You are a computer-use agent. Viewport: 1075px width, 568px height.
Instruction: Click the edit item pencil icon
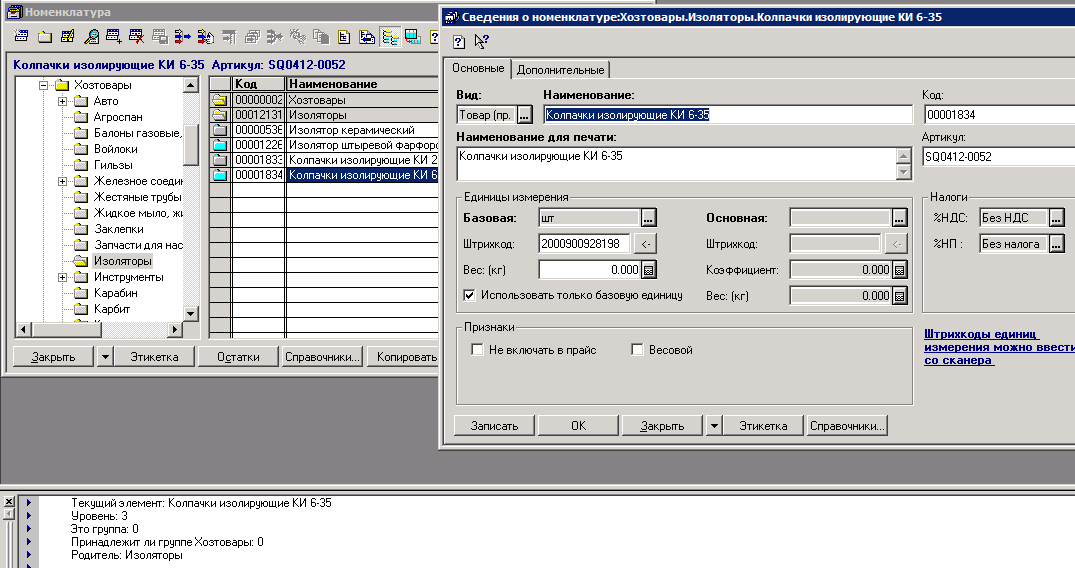68,38
